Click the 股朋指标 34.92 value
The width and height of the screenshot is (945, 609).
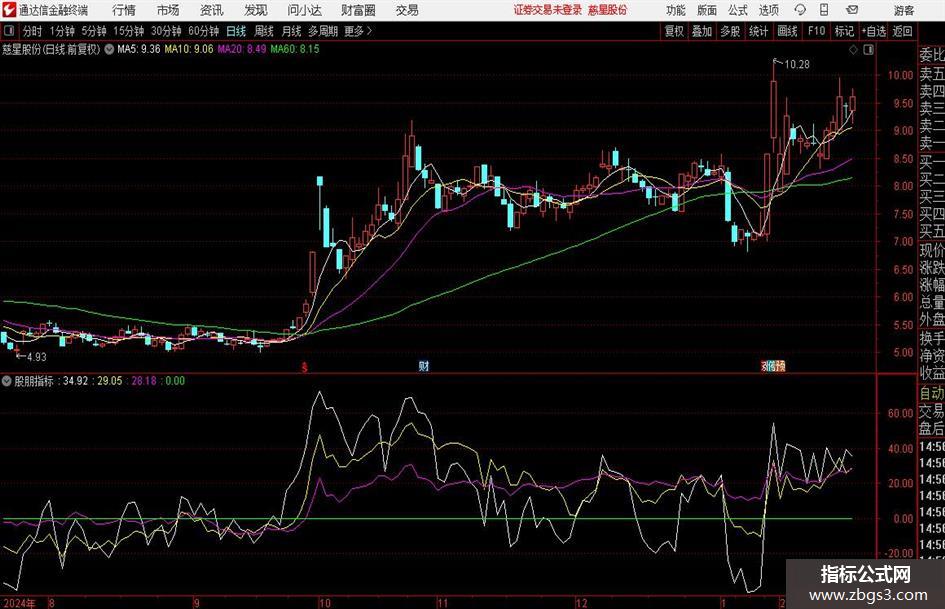coord(76,381)
